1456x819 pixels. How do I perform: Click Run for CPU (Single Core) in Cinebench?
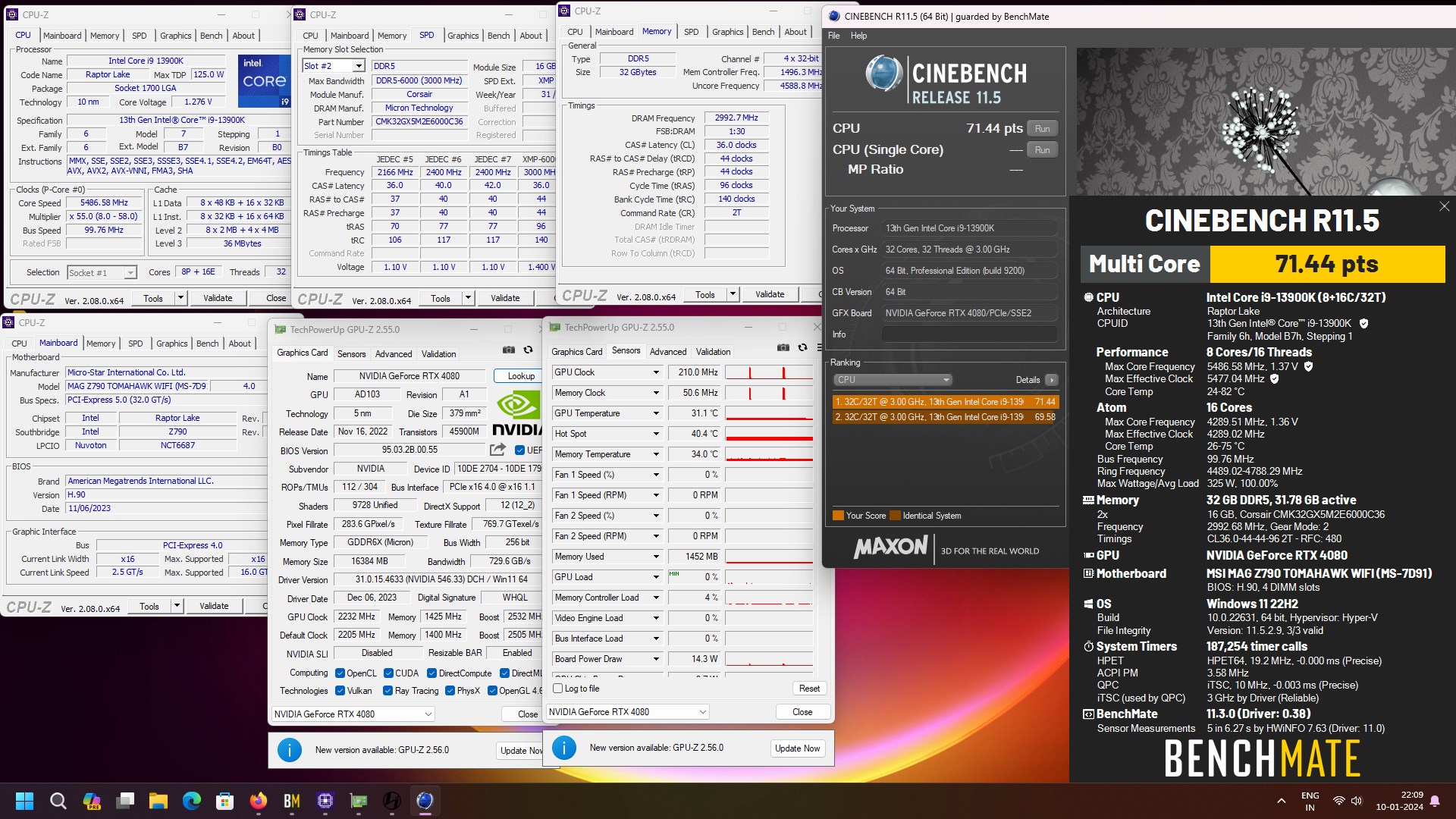point(1043,150)
